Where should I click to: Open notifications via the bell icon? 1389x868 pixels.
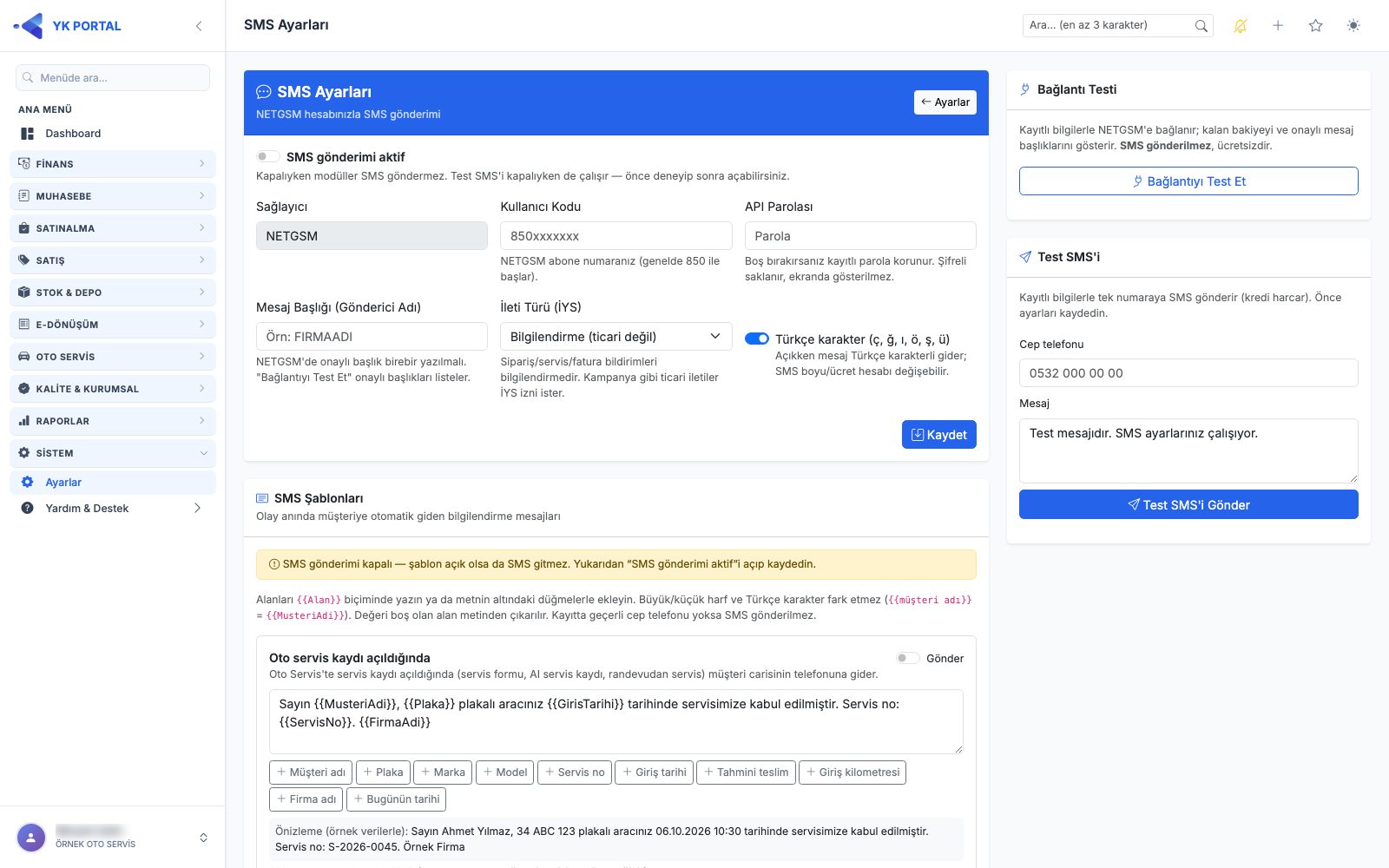point(1241,26)
